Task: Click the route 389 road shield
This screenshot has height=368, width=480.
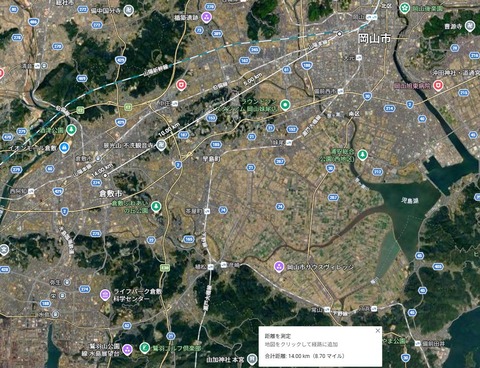Action: [217, 33]
